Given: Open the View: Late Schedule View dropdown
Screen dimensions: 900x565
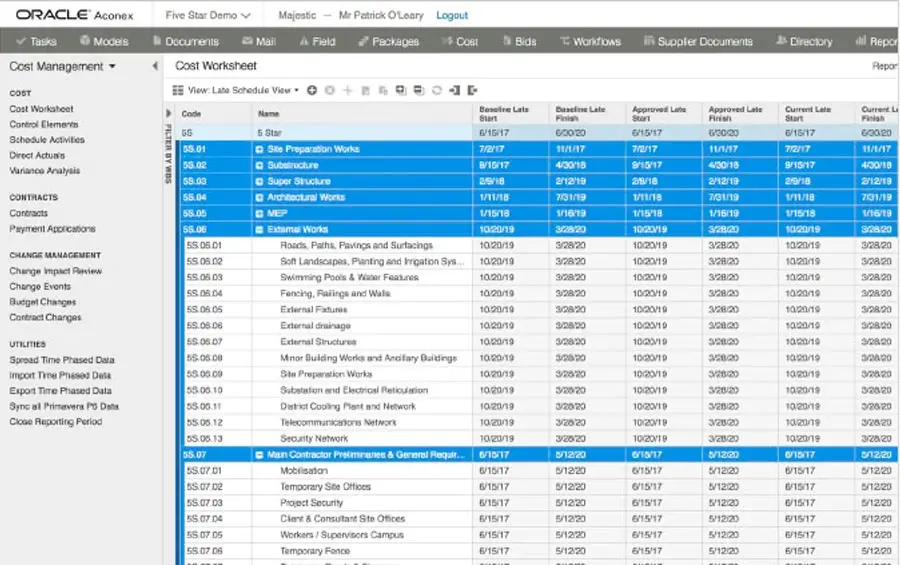Looking at the screenshot, I should (243, 90).
